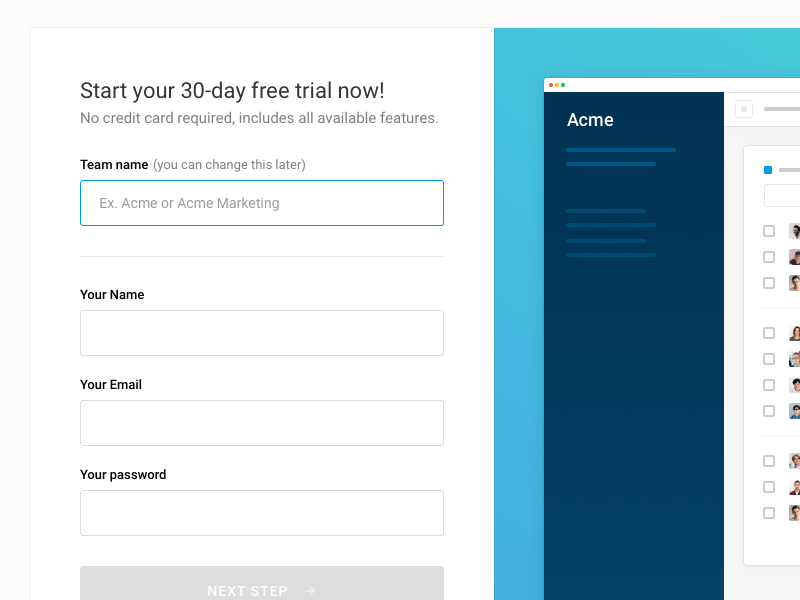The height and width of the screenshot is (600, 800).
Task: Click the Your Email input field
Action: point(262,423)
